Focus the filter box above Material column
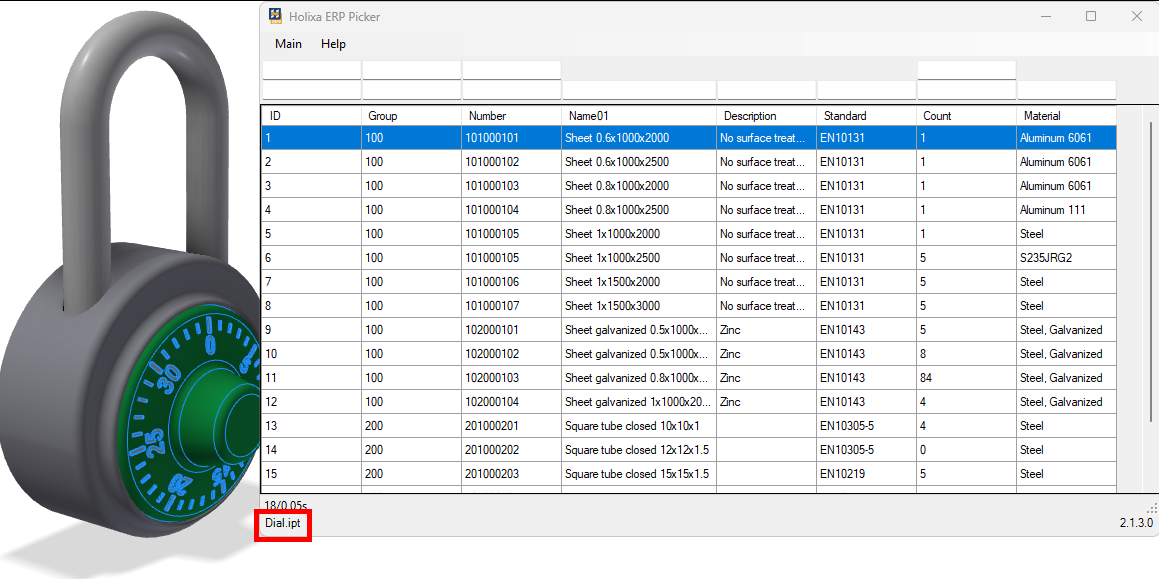Image resolution: width=1159 pixels, height=579 pixels. click(x=1065, y=91)
